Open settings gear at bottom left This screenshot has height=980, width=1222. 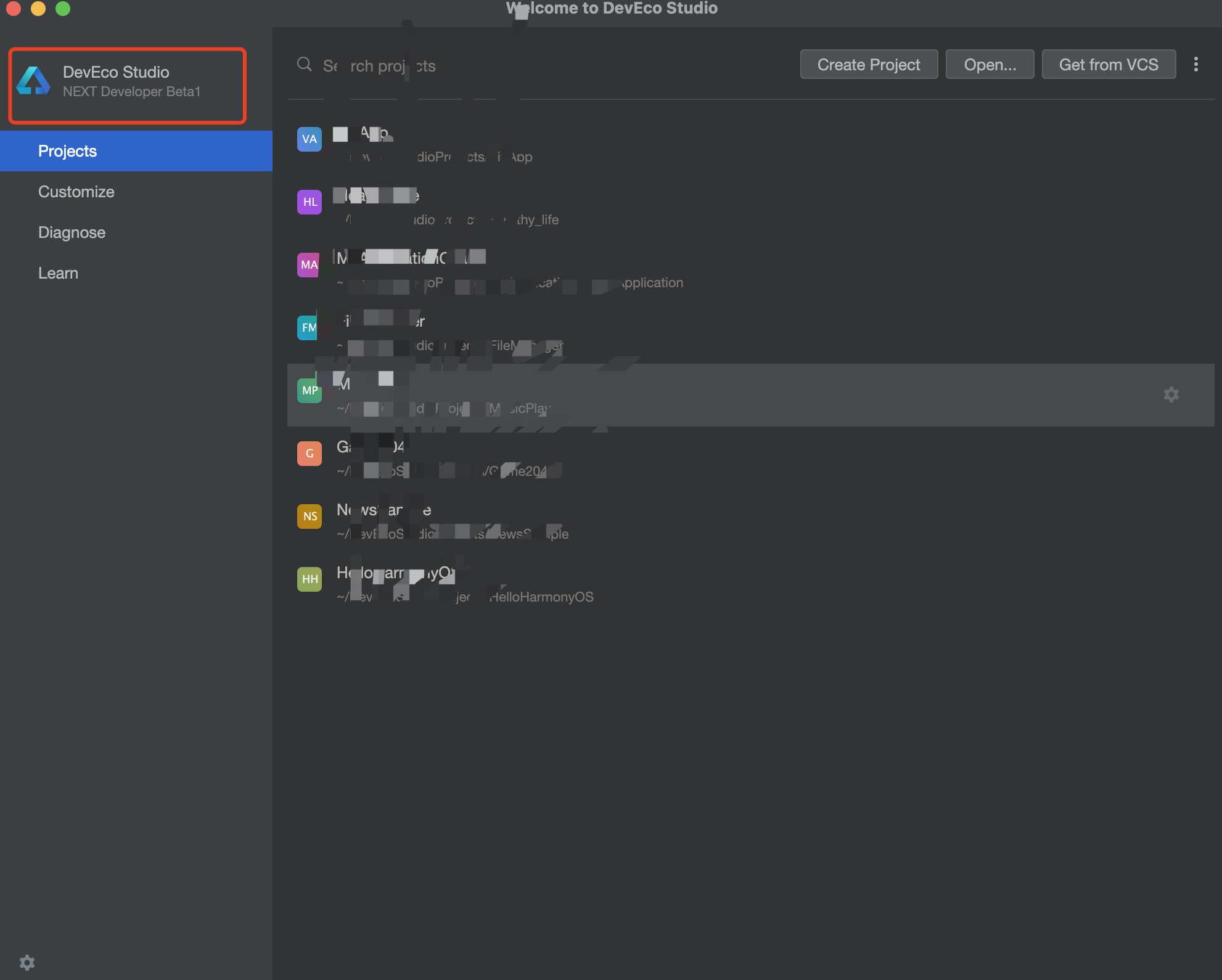[27, 962]
